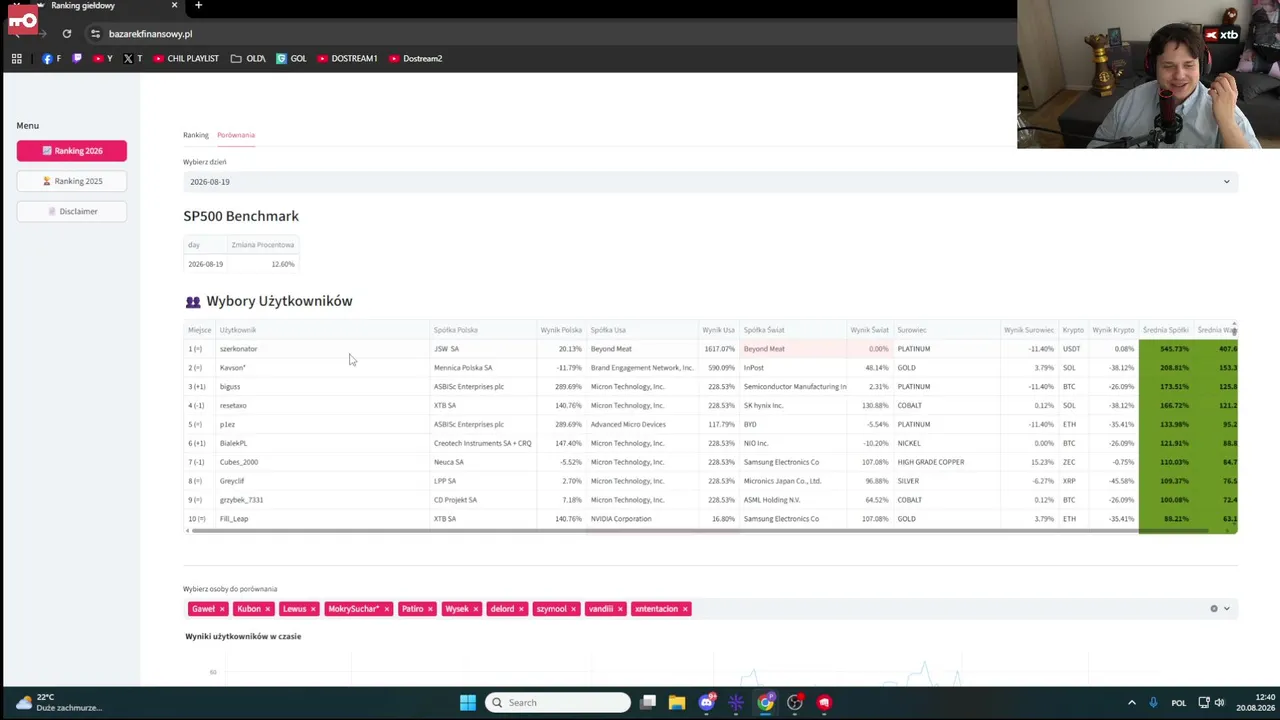Sort by the Spółka Usa column header
The image size is (1280, 720).
point(642,330)
